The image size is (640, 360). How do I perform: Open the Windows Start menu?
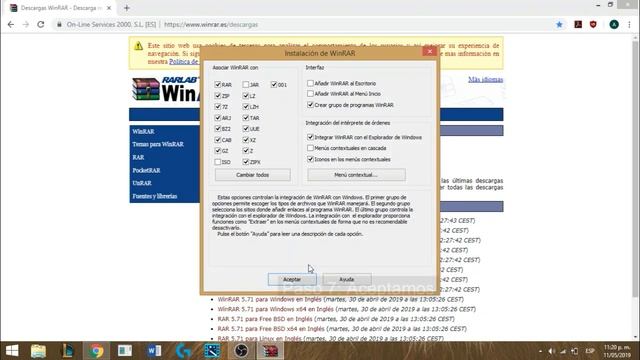[x=12, y=351]
